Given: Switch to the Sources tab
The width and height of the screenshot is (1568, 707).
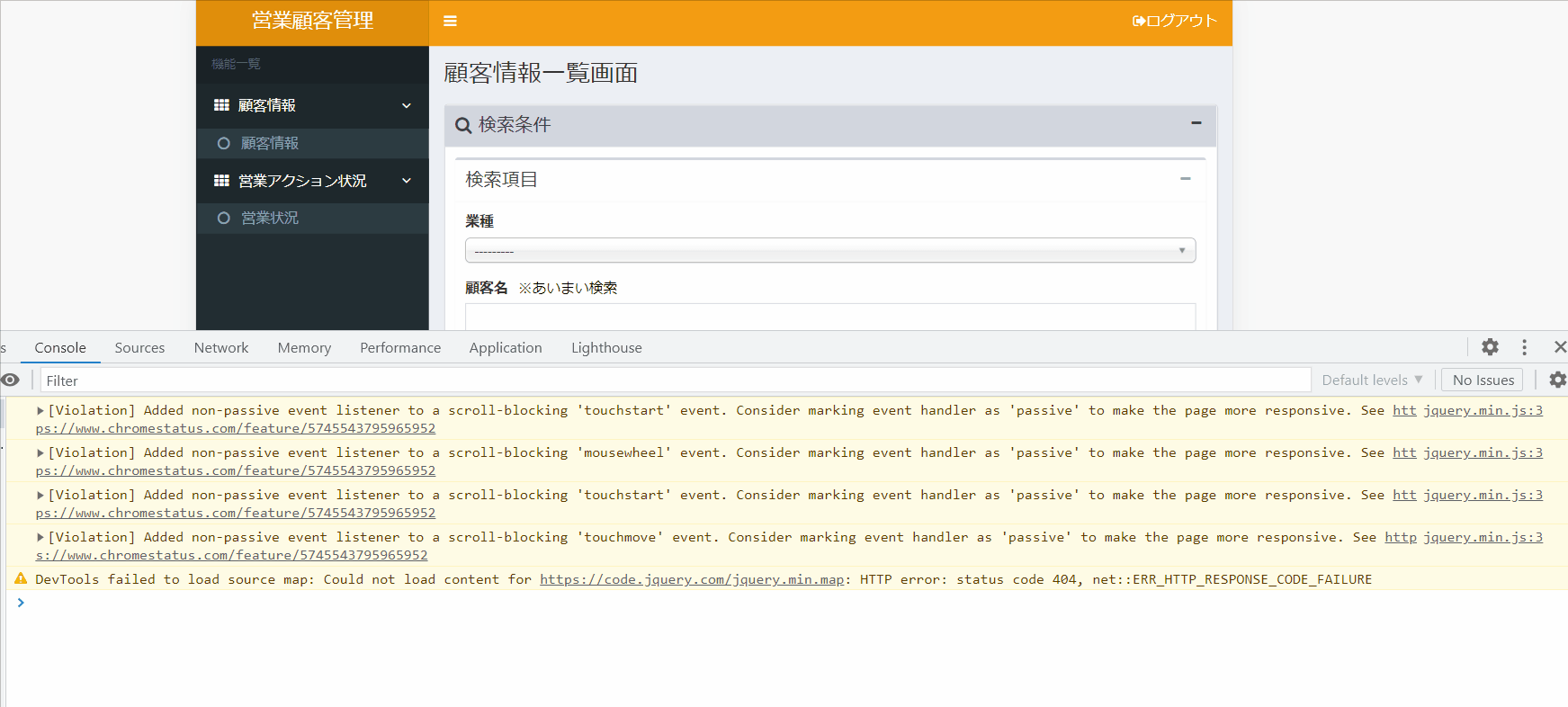Looking at the screenshot, I should click(139, 347).
